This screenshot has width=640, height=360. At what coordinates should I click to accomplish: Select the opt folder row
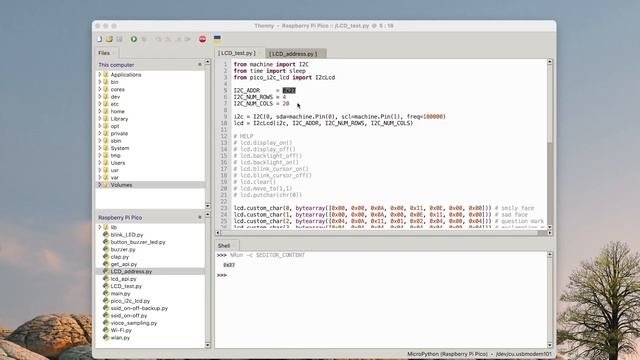[x=150, y=126]
